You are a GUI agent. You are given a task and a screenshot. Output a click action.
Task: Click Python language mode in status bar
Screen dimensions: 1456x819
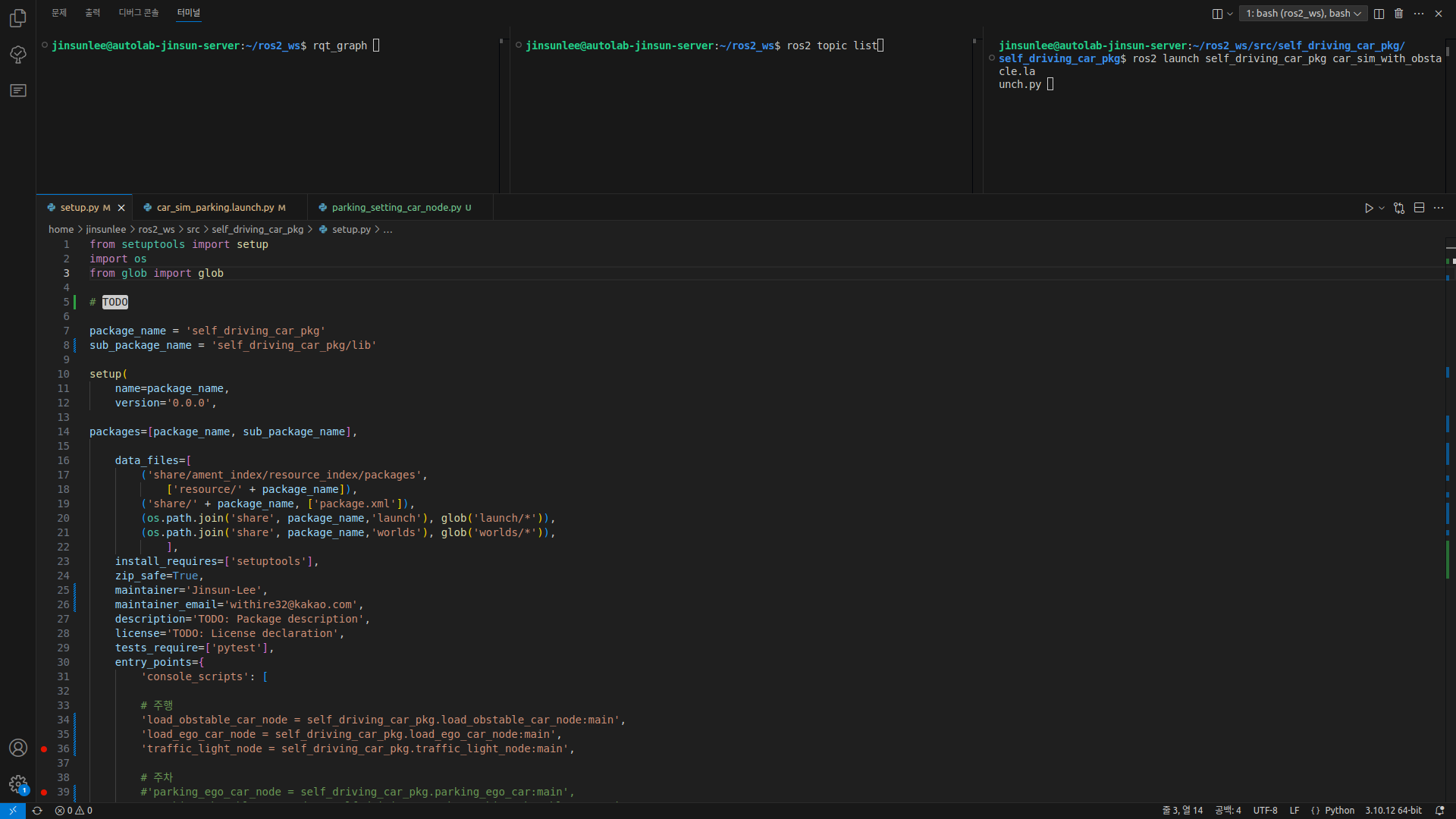click(1339, 811)
